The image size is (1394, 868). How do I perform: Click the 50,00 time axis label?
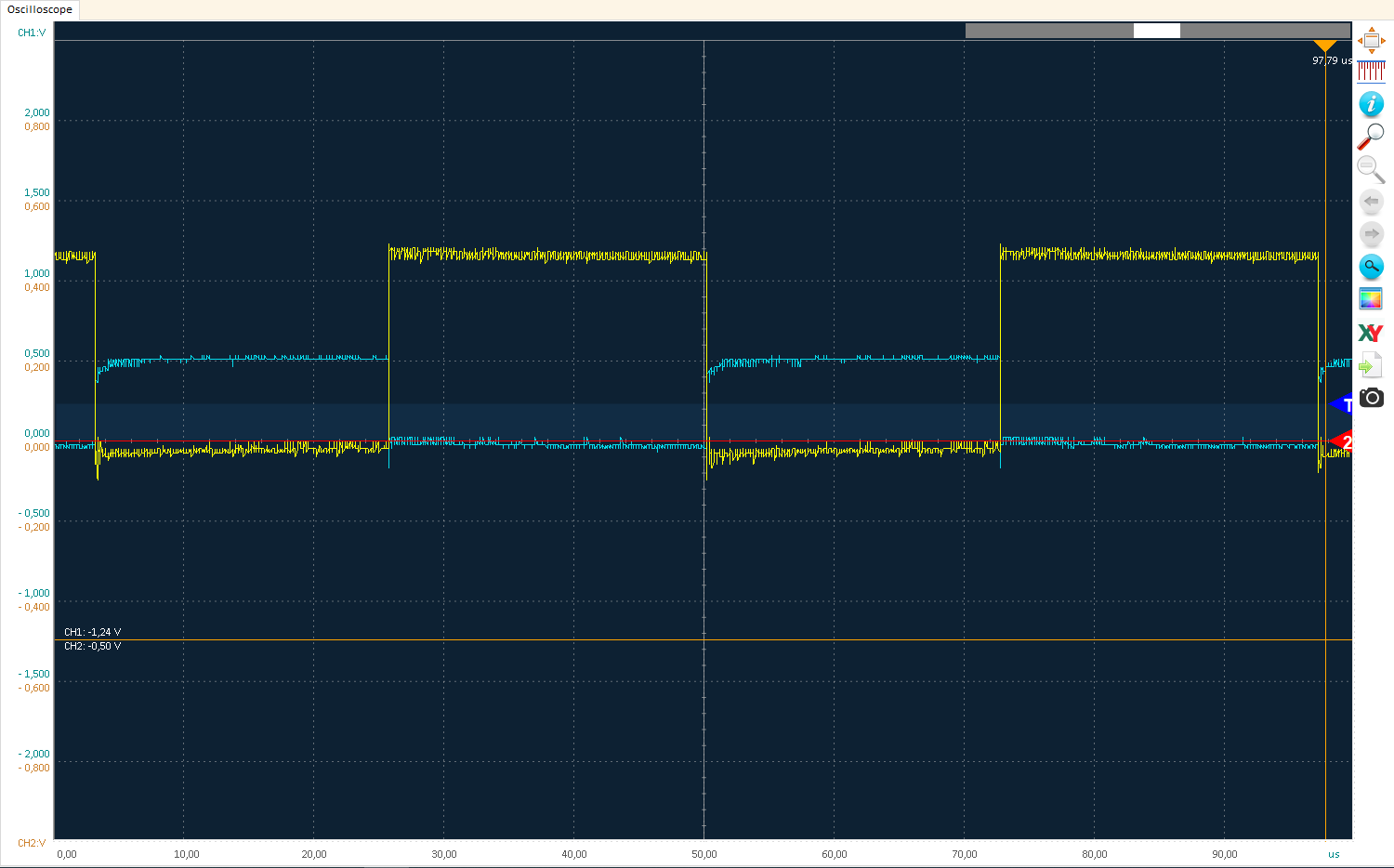[704, 854]
